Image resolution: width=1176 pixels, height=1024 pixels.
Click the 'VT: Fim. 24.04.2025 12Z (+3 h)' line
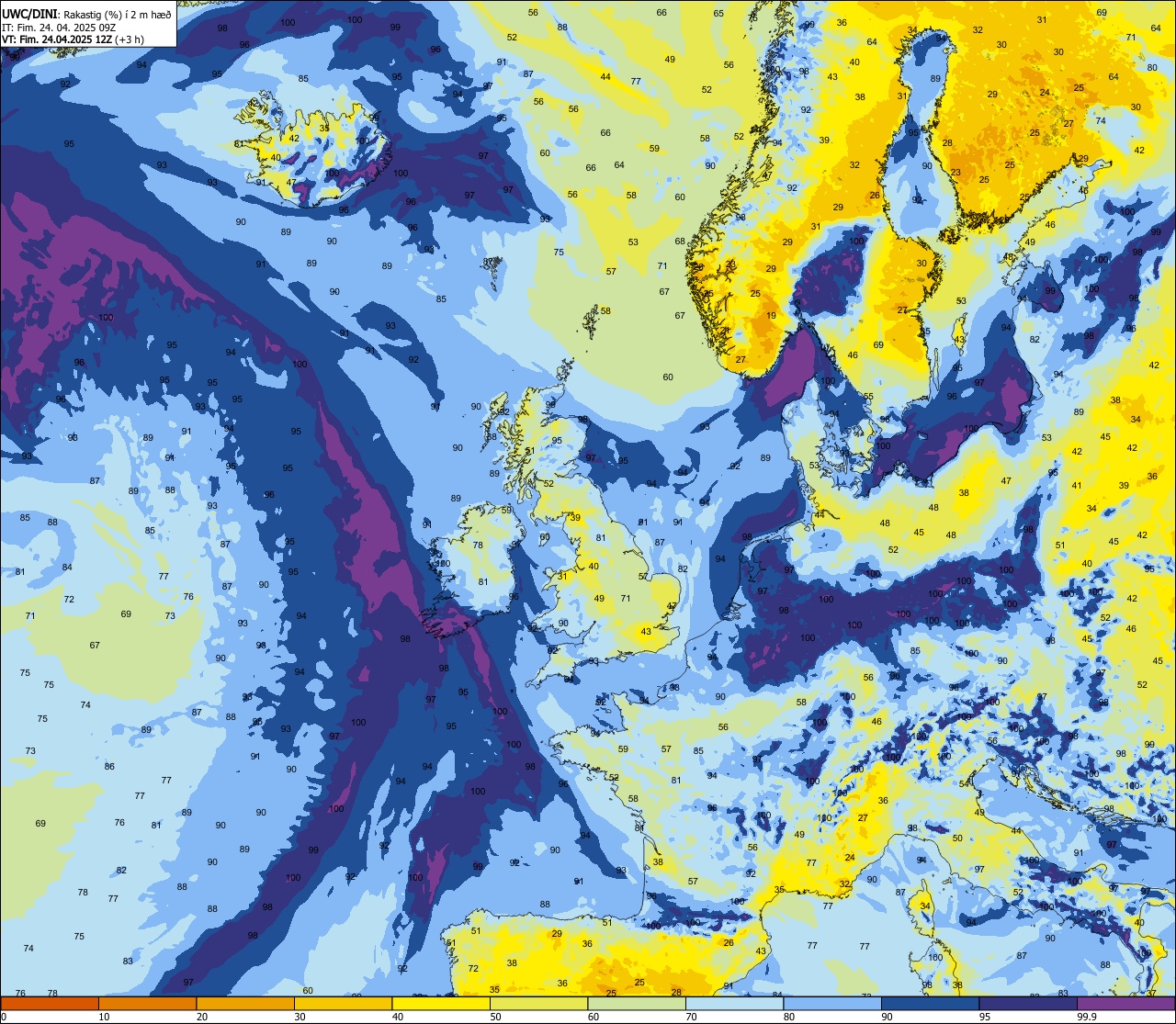point(73,39)
